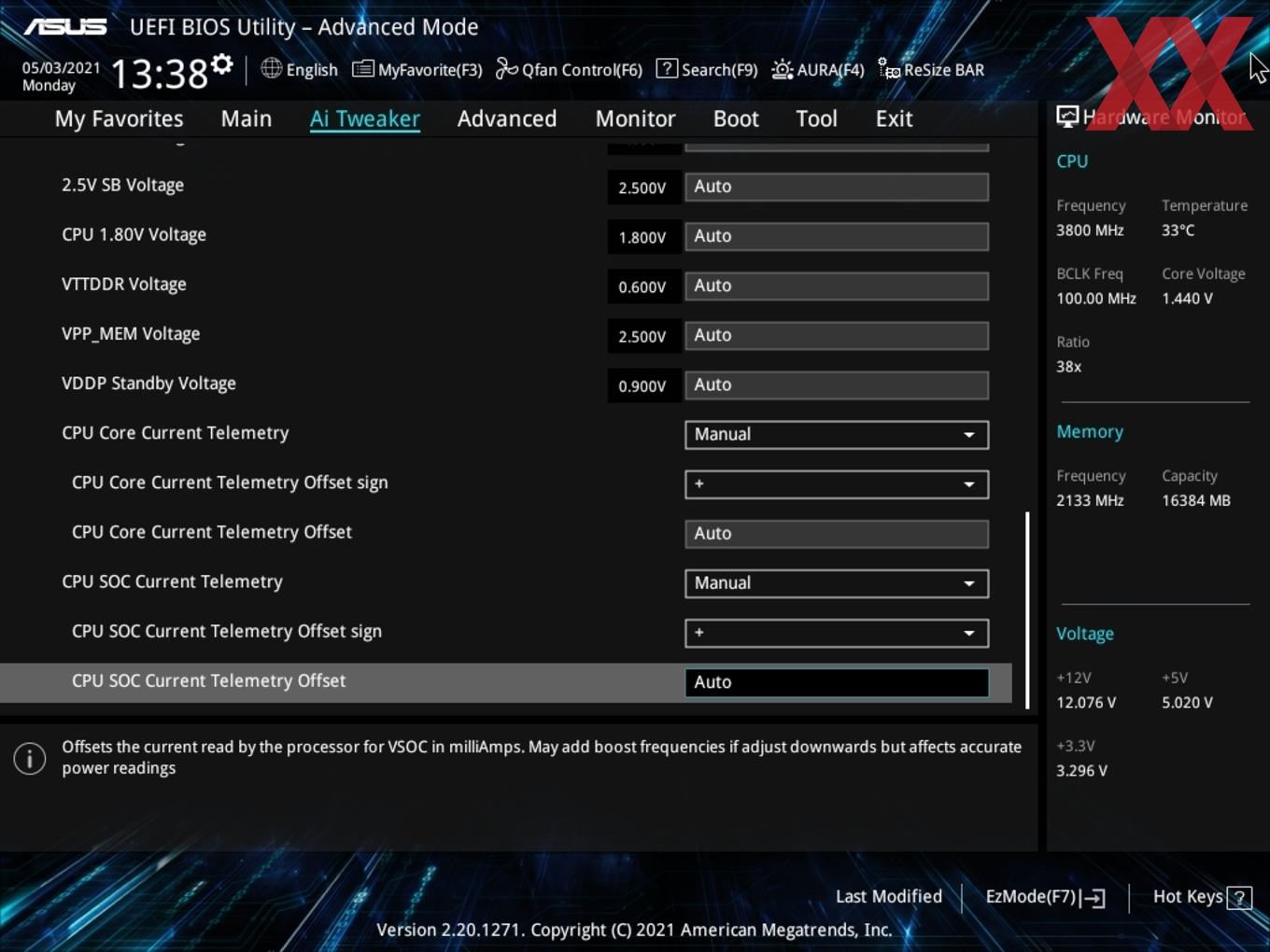Click the VPP_MEM Voltage label
1270x952 pixels.
(131, 333)
